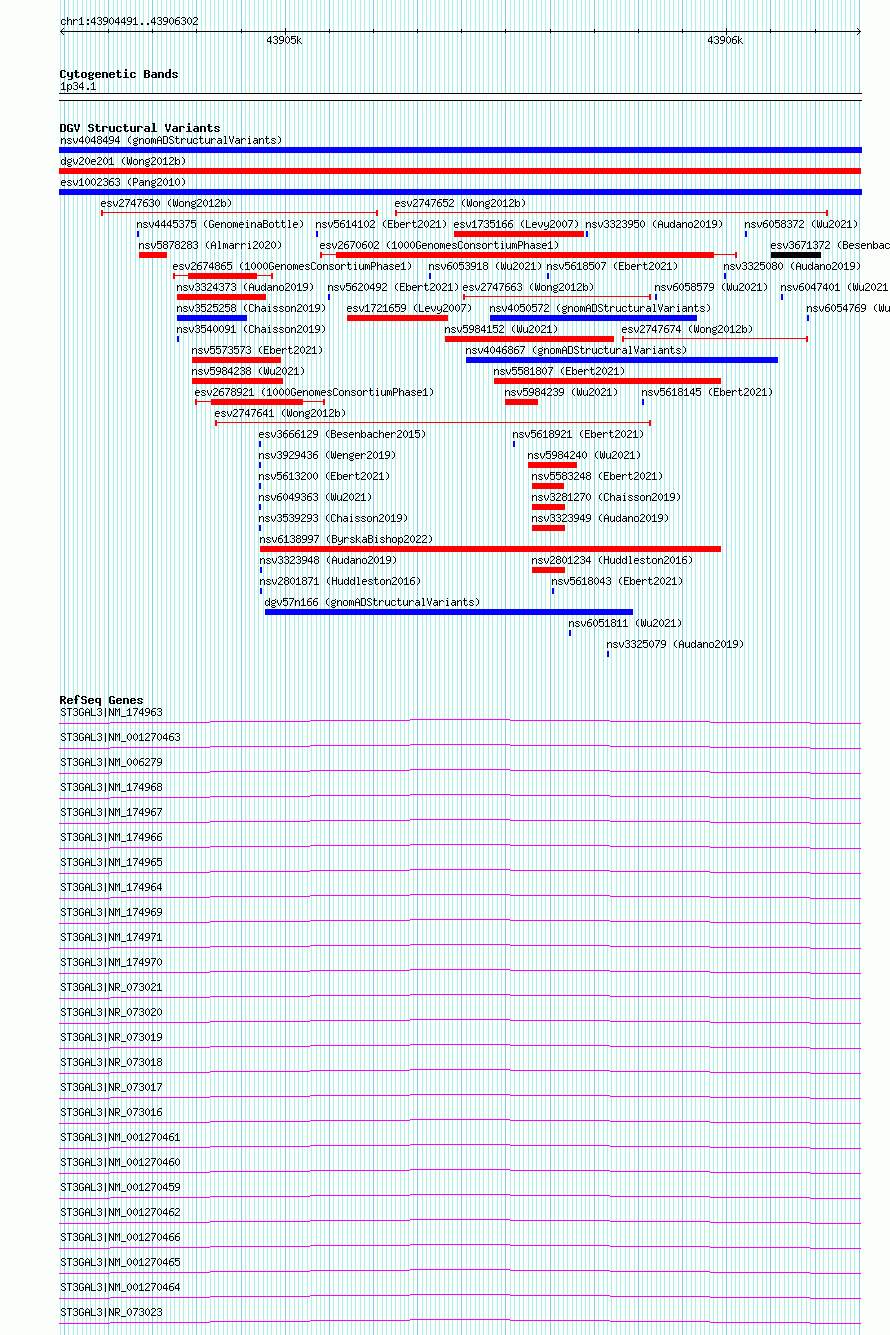The image size is (890, 1335).
Task: Select ST3GAL3|NM_006279 gene transcript
Action: coord(111,762)
